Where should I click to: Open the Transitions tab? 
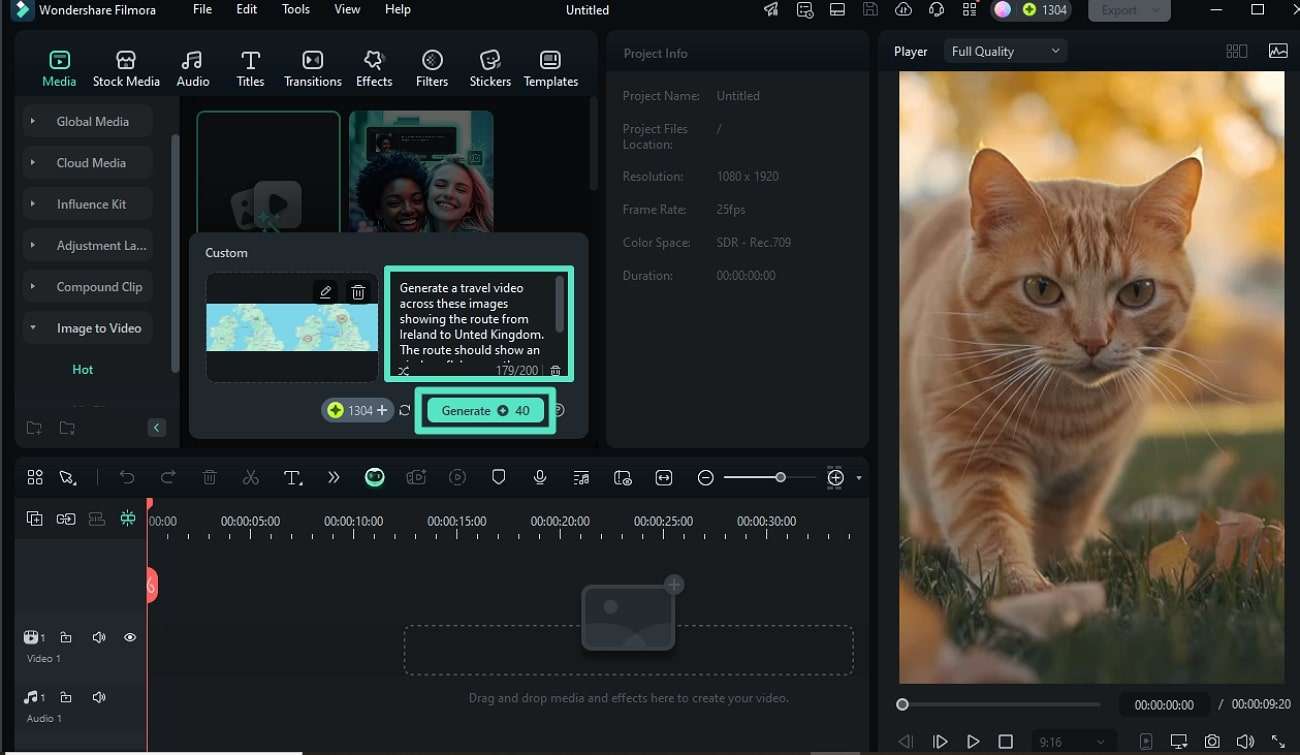[312, 68]
